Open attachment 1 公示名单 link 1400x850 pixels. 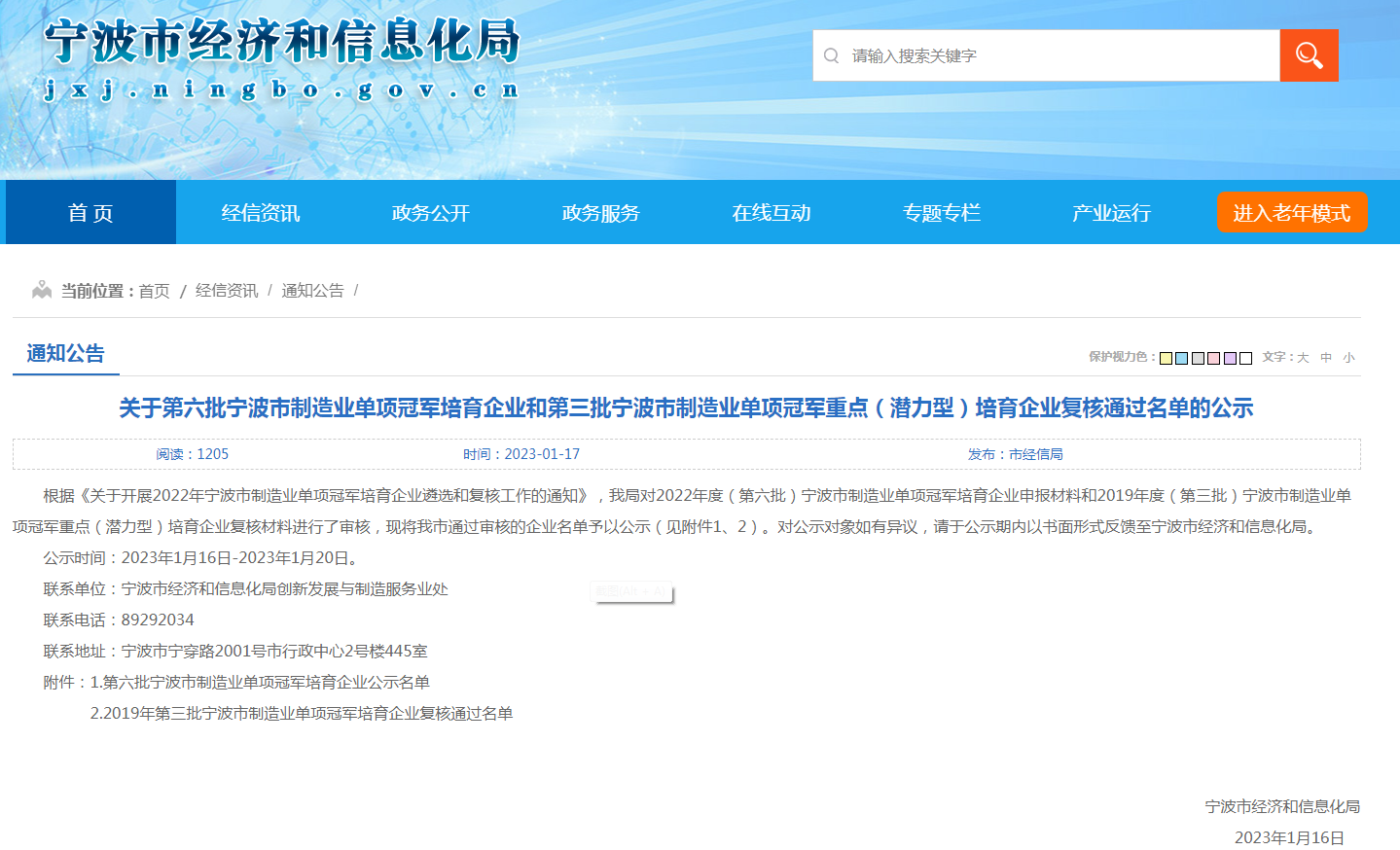tap(263, 683)
